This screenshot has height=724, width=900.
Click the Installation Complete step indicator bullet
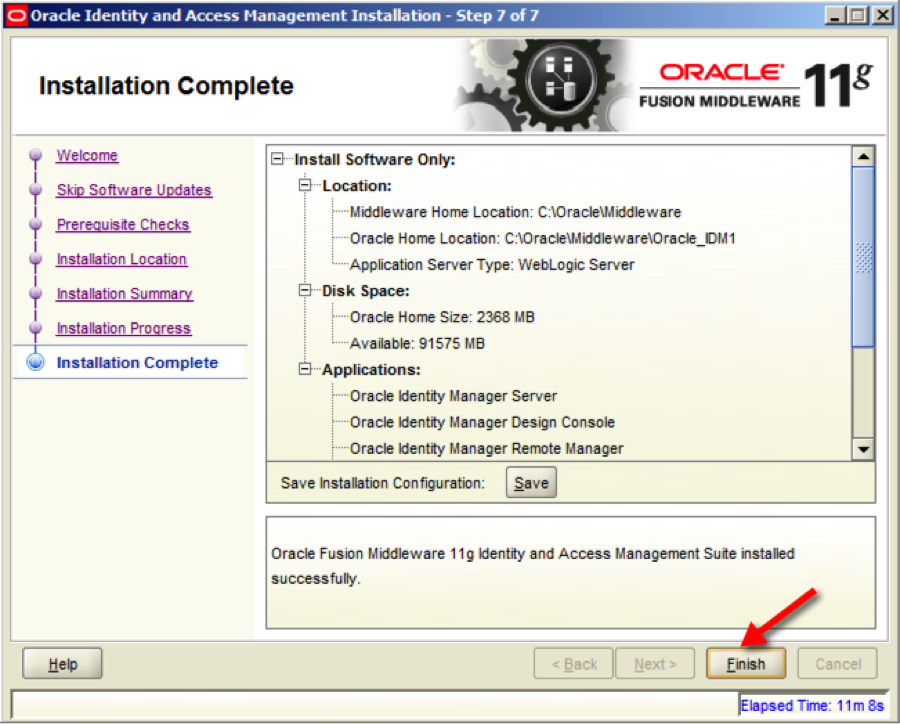pos(35,363)
